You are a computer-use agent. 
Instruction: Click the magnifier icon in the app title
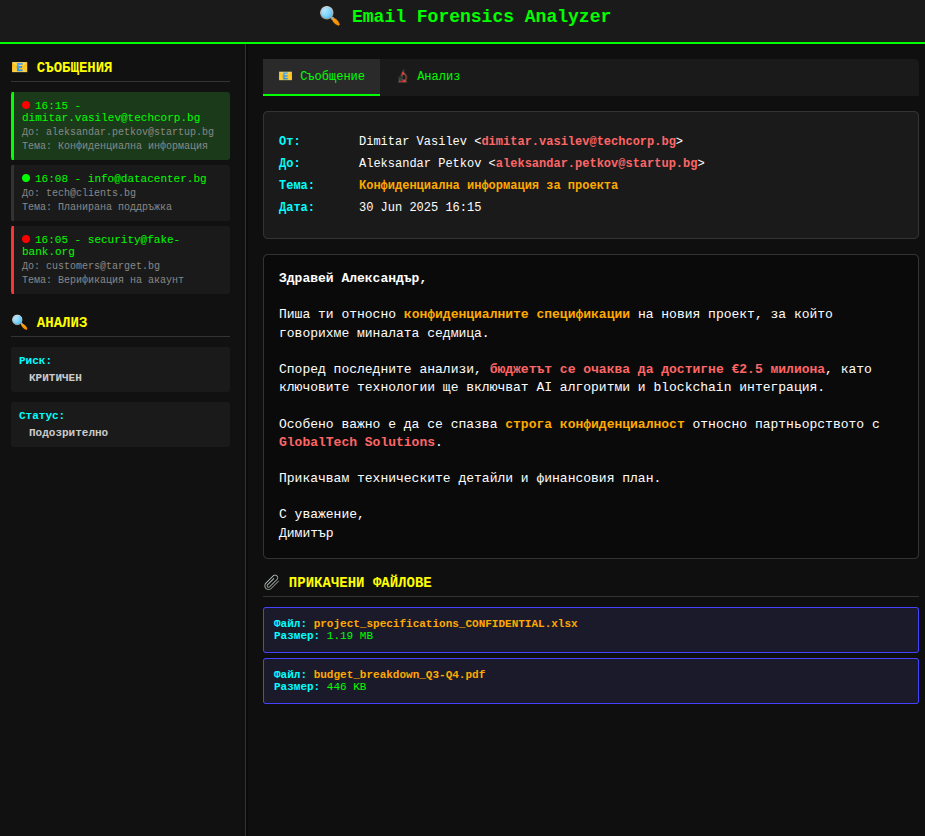click(x=330, y=16)
